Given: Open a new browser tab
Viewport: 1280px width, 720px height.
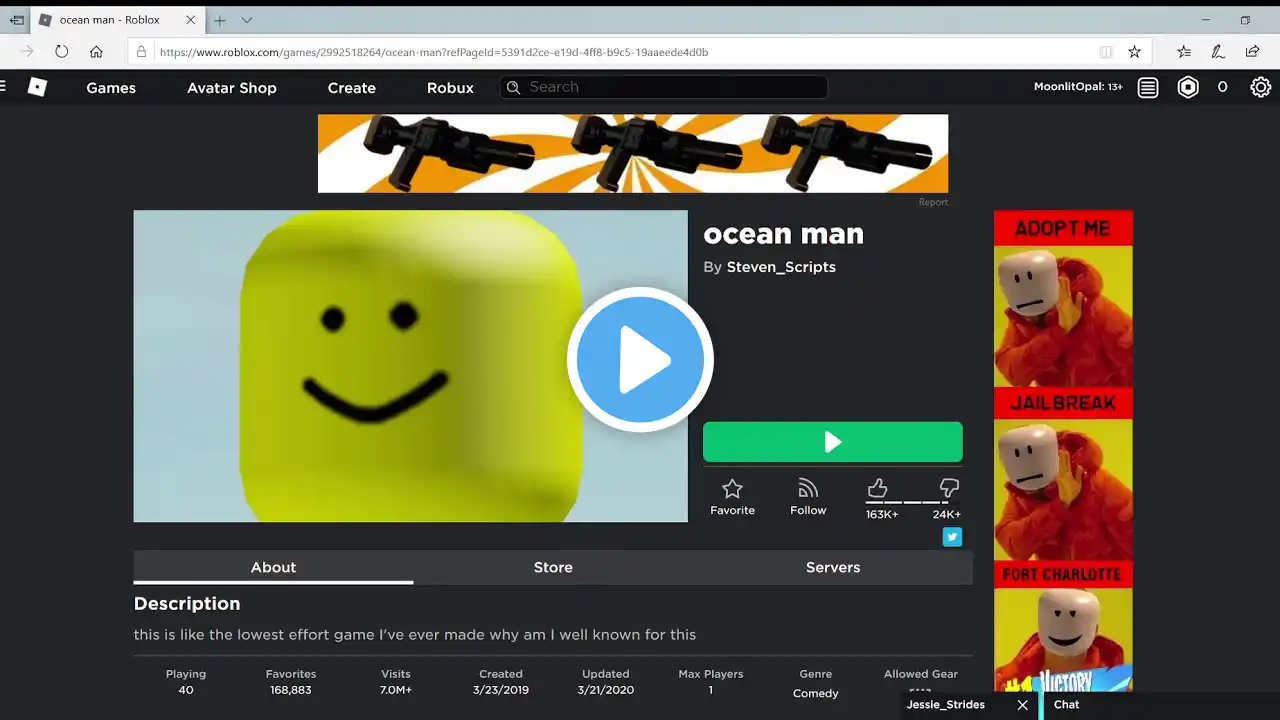Looking at the screenshot, I should [220, 20].
